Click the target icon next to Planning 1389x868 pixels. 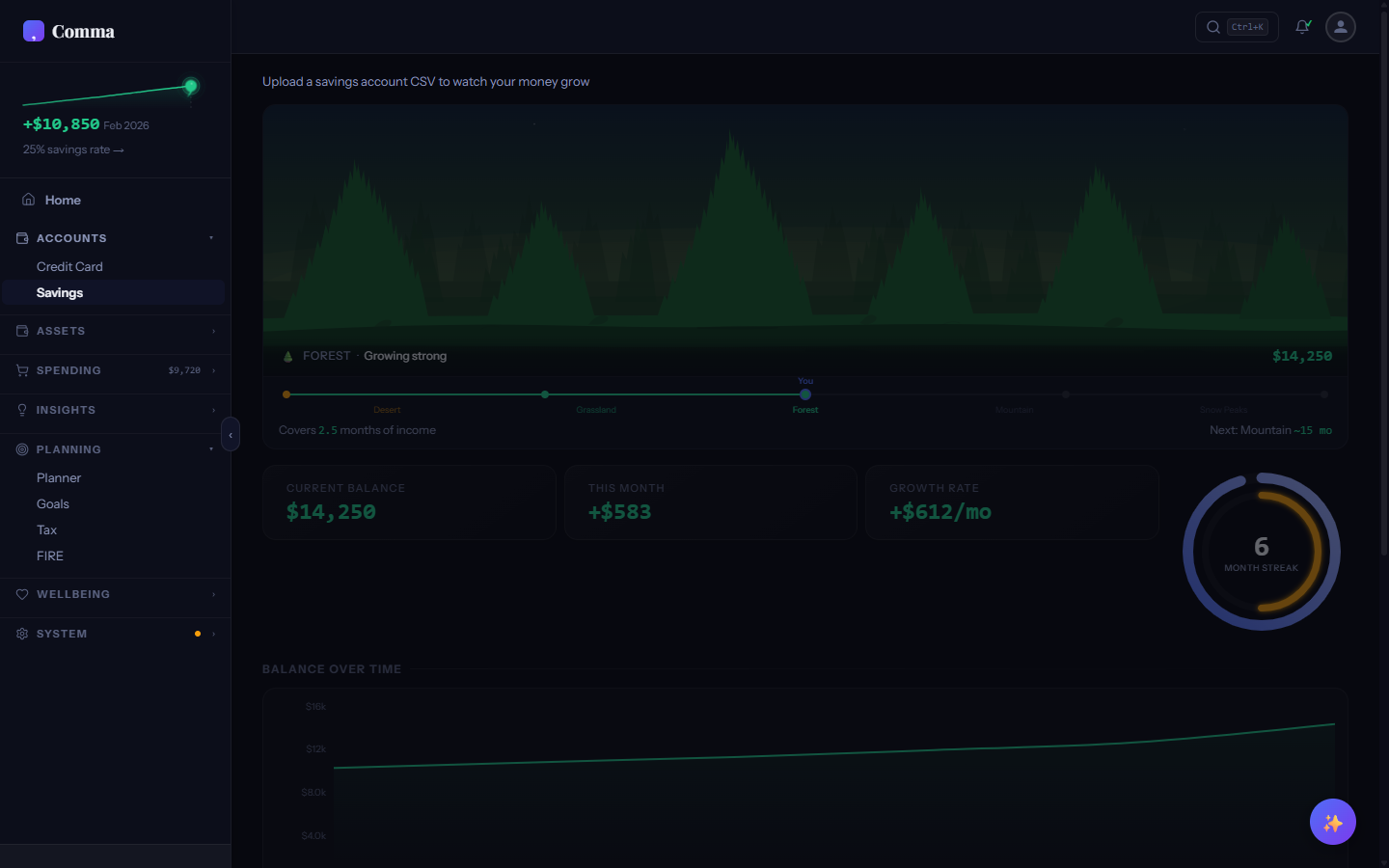coord(21,449)
